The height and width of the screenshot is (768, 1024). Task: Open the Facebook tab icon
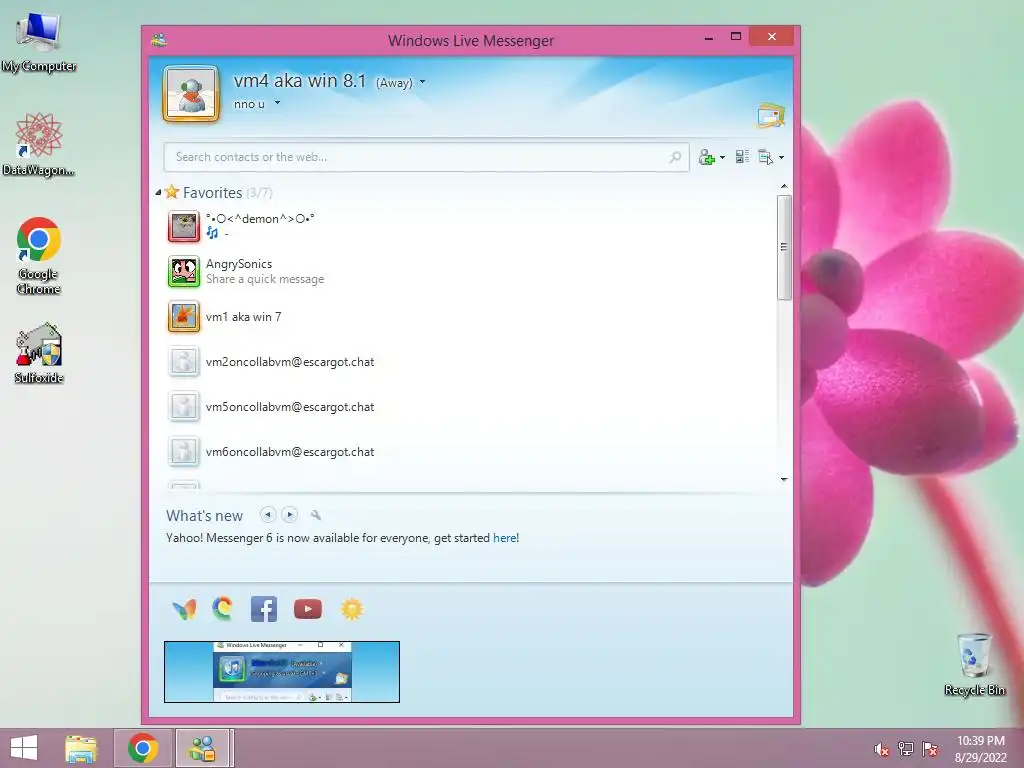click(264, 609)
